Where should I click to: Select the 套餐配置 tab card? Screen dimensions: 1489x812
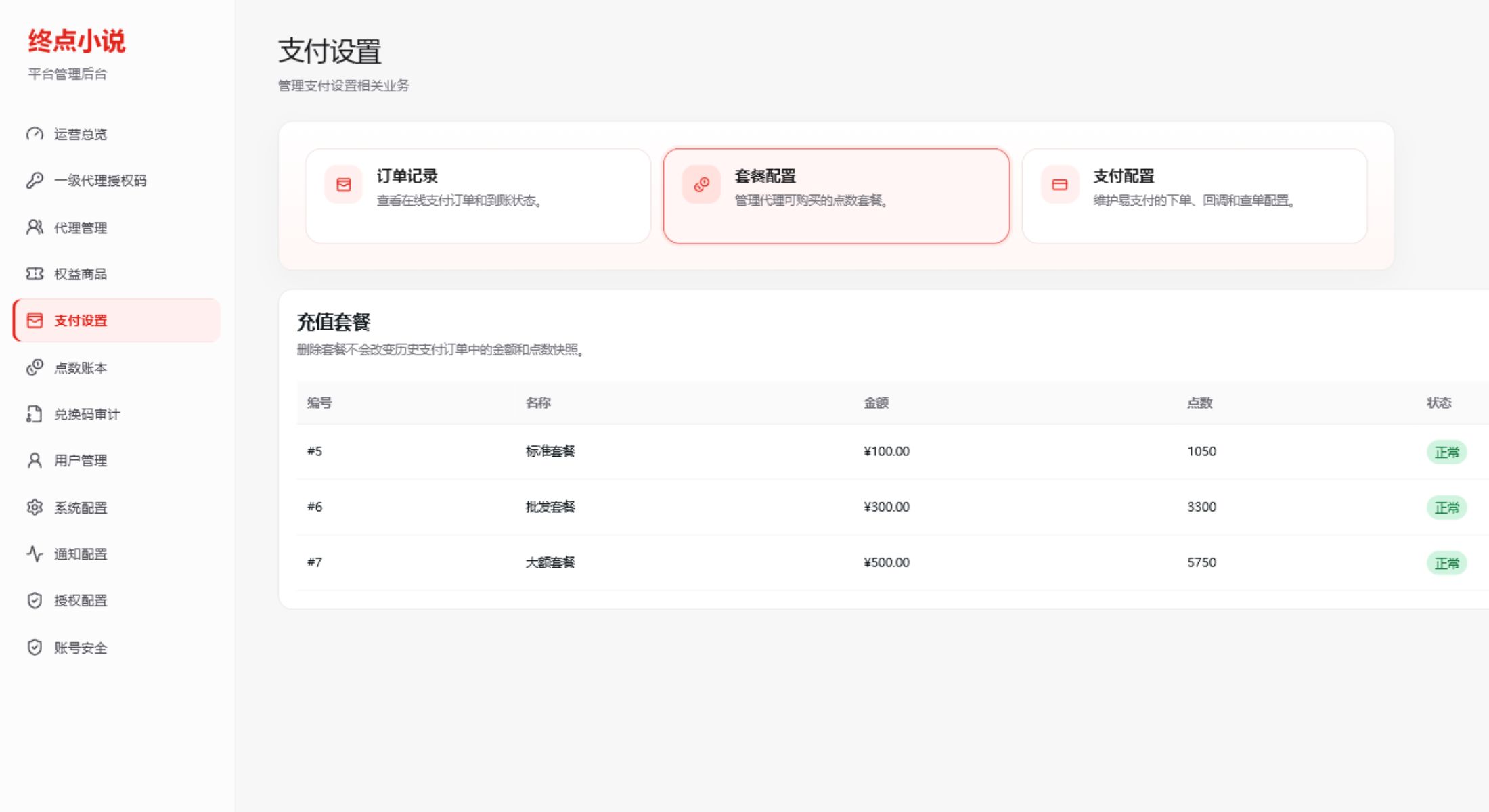[x=837, y=196]
